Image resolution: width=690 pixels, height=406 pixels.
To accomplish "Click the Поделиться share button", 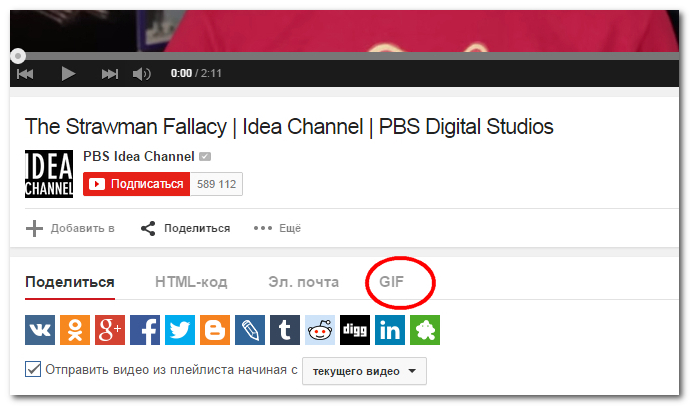I will [185, 228].
